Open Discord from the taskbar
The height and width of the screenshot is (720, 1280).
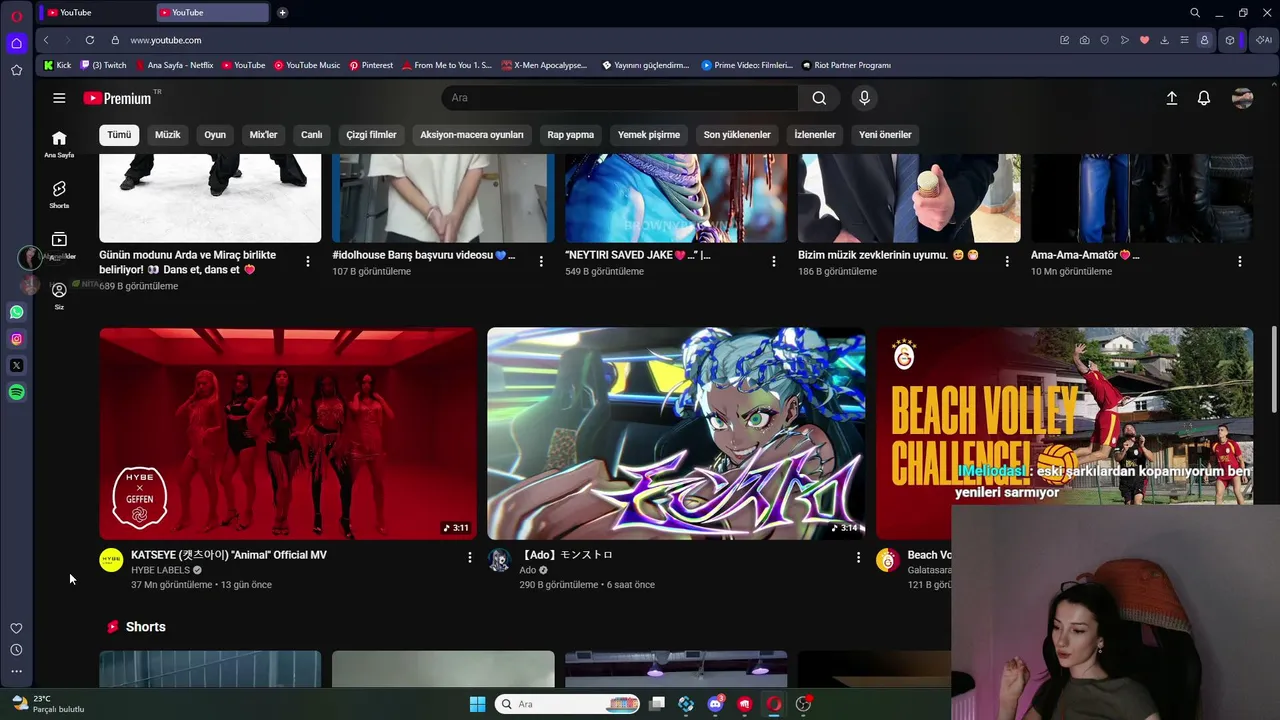(x=715, y=704)
